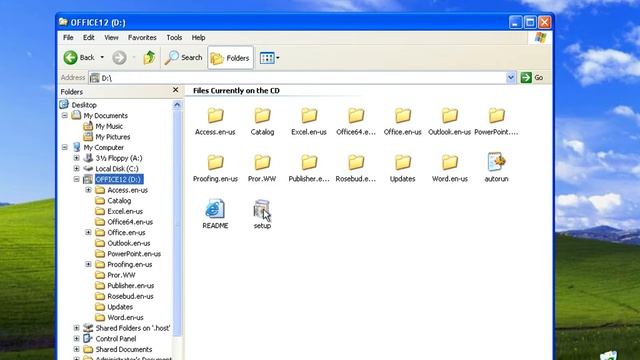This screenshot has width=640, height=360.
Task: Open the Access.en-us folder icon in file pane
Action: (215, 116)
